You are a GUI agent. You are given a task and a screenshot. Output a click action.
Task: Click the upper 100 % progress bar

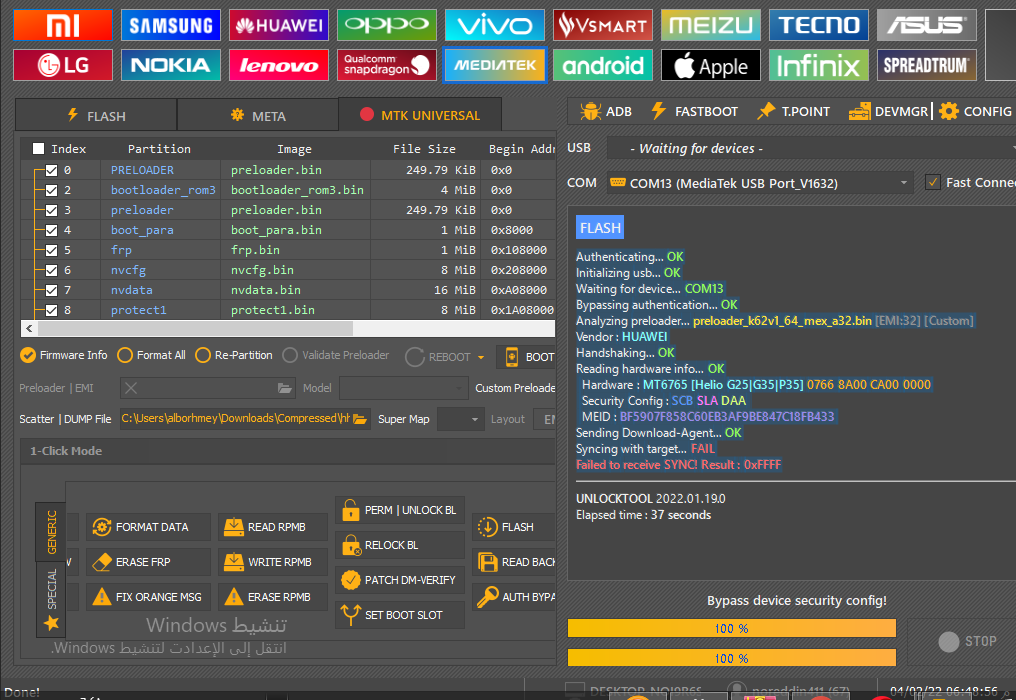pyautogui.click(x=732, y=628)
